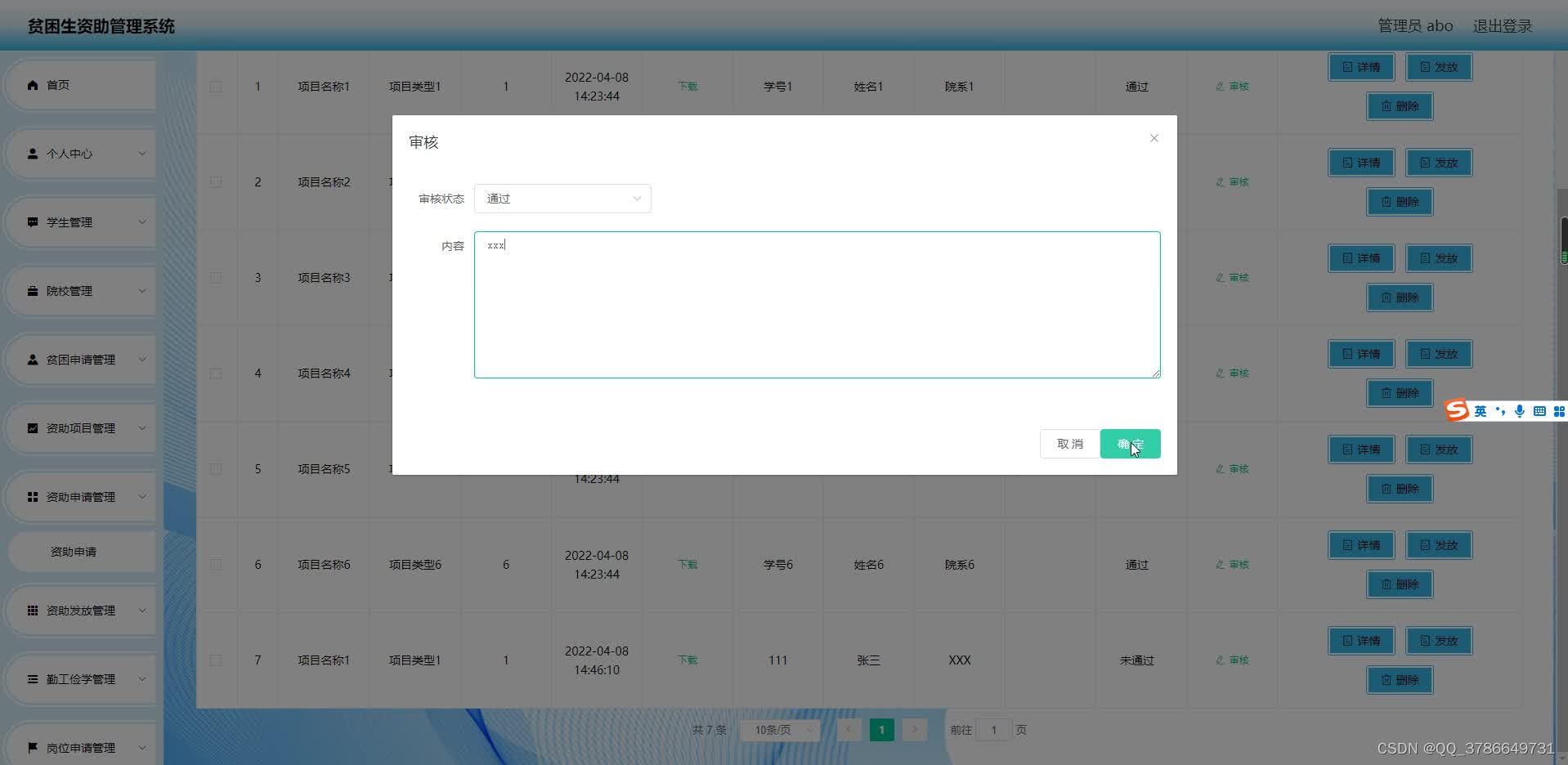Click the Sogou toolbox grid icon
The width and height of the screenshot is (1568, 765).
coord(1559,411)
